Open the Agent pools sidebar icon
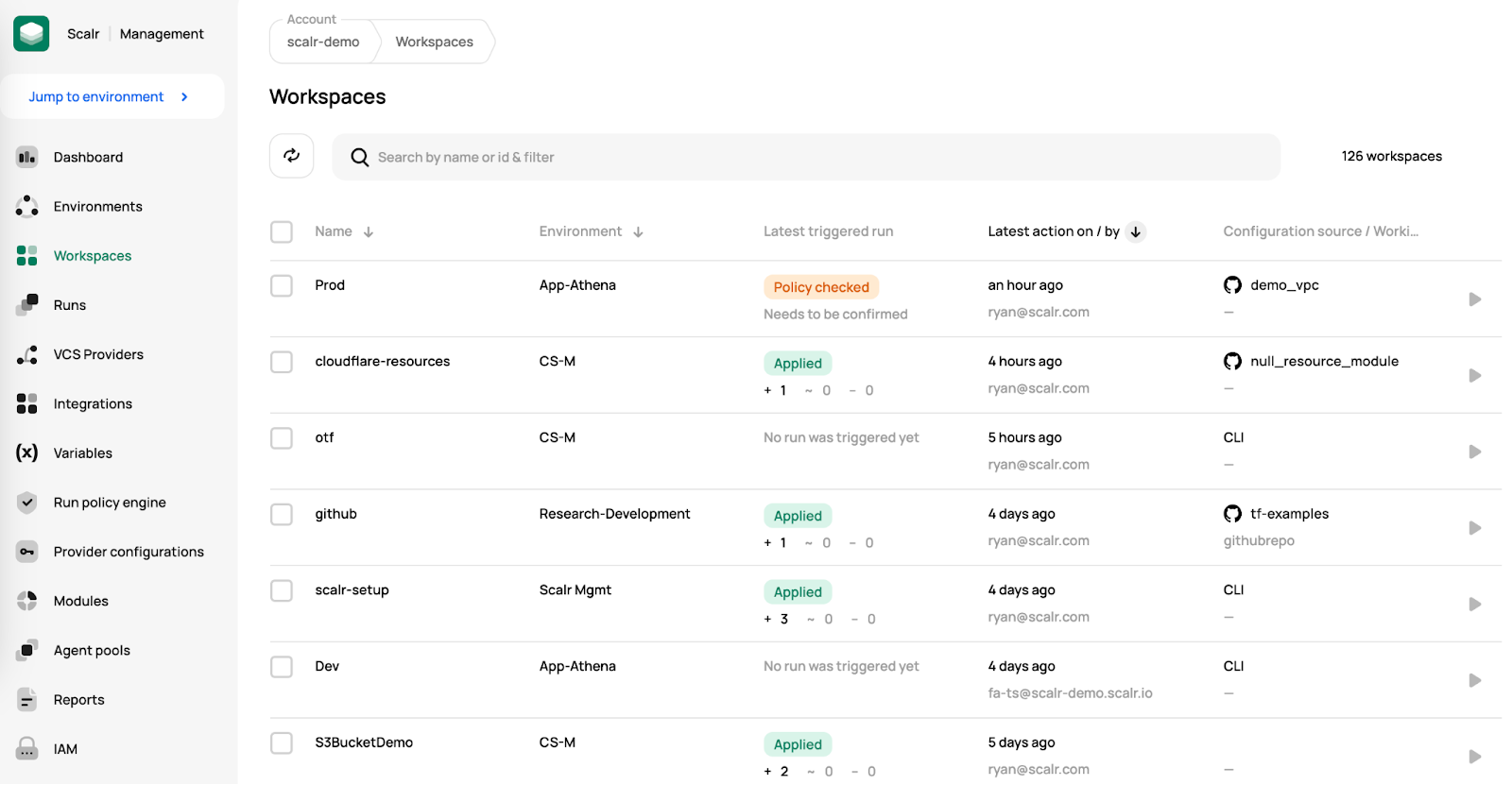This screenshot has height=785, width=1512. 26,650
